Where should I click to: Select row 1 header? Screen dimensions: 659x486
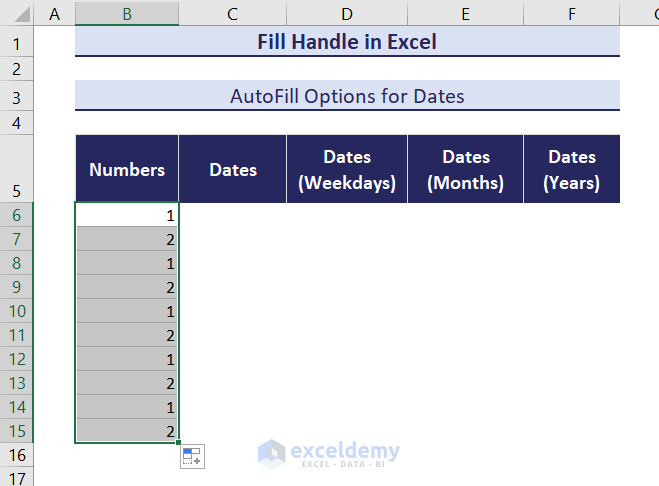point(17,43)
